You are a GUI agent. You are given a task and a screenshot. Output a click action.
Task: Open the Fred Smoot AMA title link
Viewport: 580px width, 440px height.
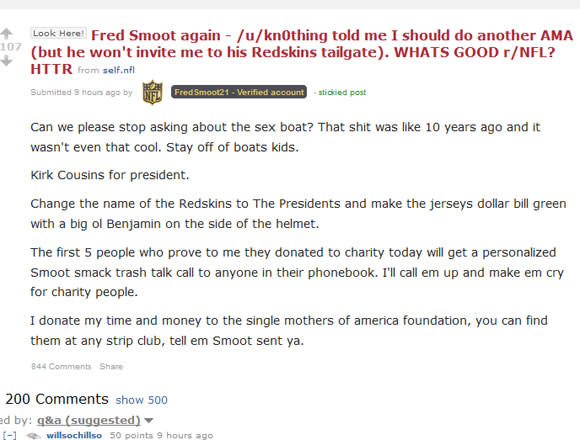[301, 52]
